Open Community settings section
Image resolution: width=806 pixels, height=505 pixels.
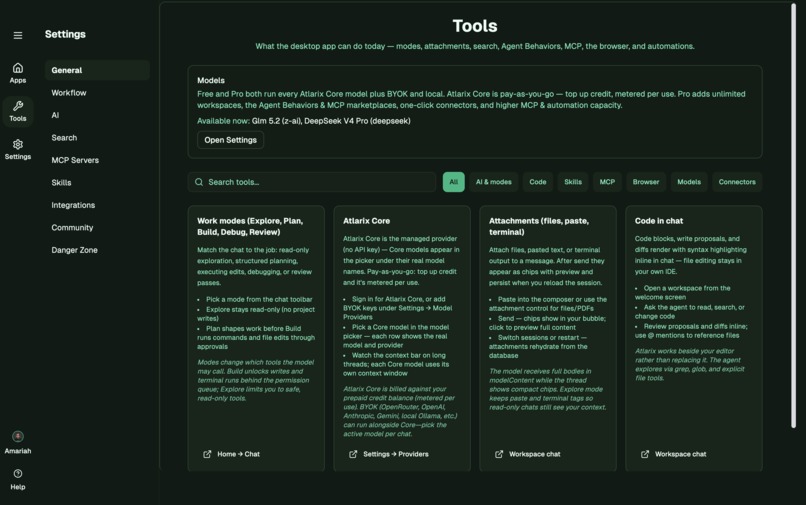click(x=97, y=227)
